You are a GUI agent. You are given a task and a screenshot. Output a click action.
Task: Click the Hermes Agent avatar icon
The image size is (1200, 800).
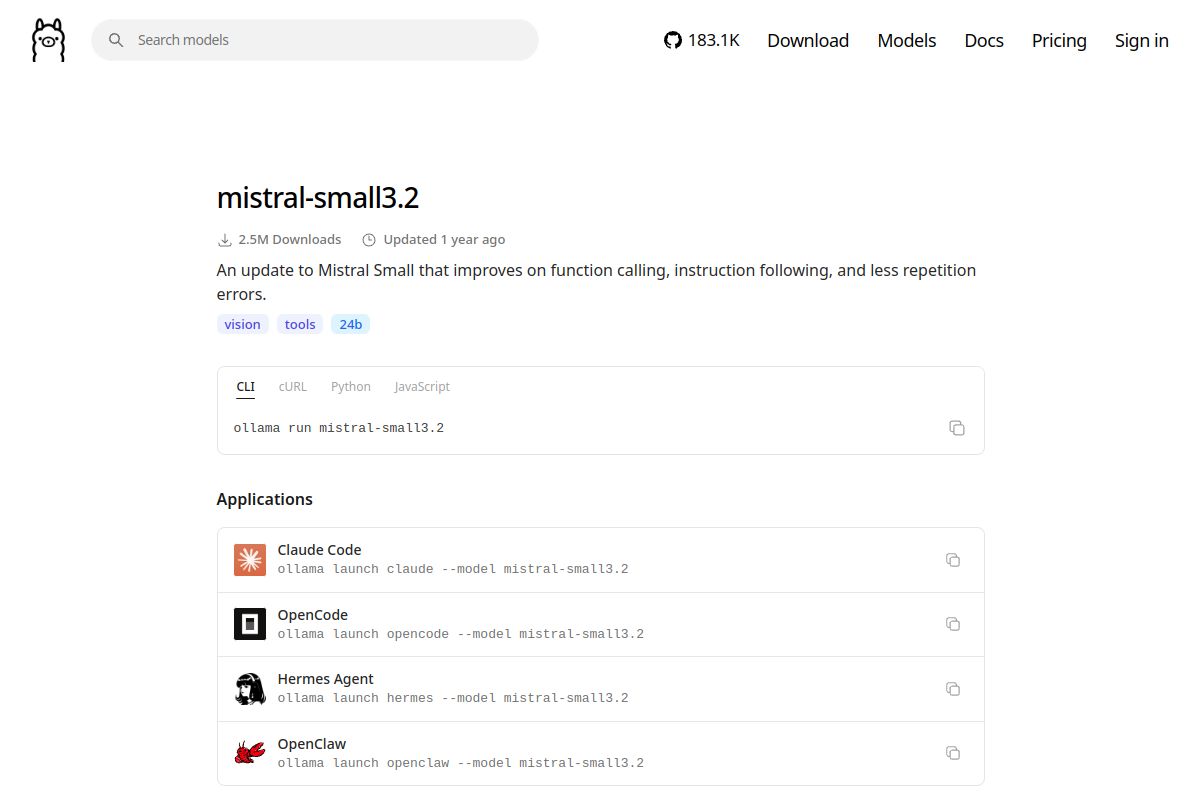pyautogui.click(x=250, y=689)
